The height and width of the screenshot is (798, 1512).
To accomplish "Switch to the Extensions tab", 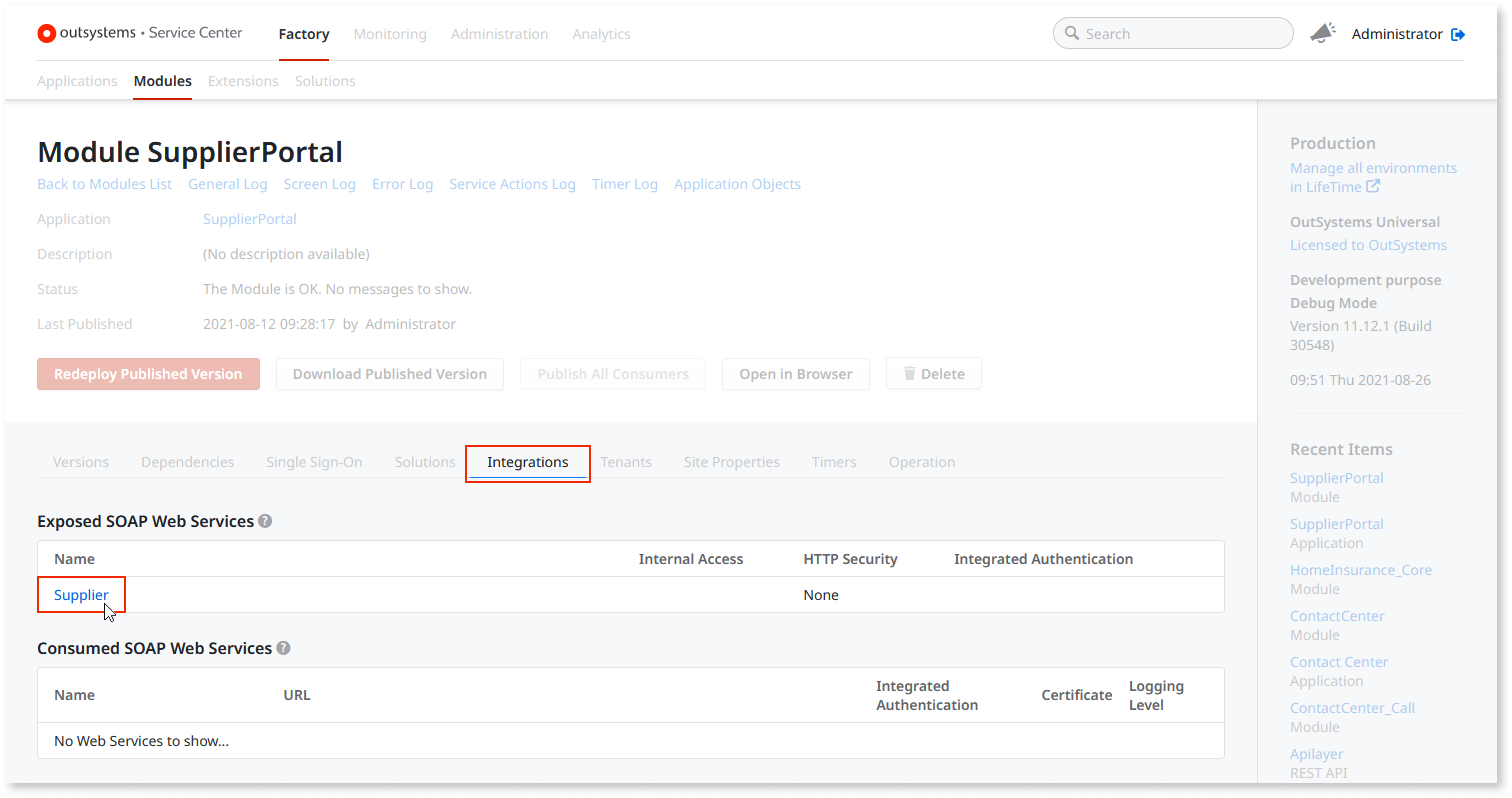I will pos(243,81).
